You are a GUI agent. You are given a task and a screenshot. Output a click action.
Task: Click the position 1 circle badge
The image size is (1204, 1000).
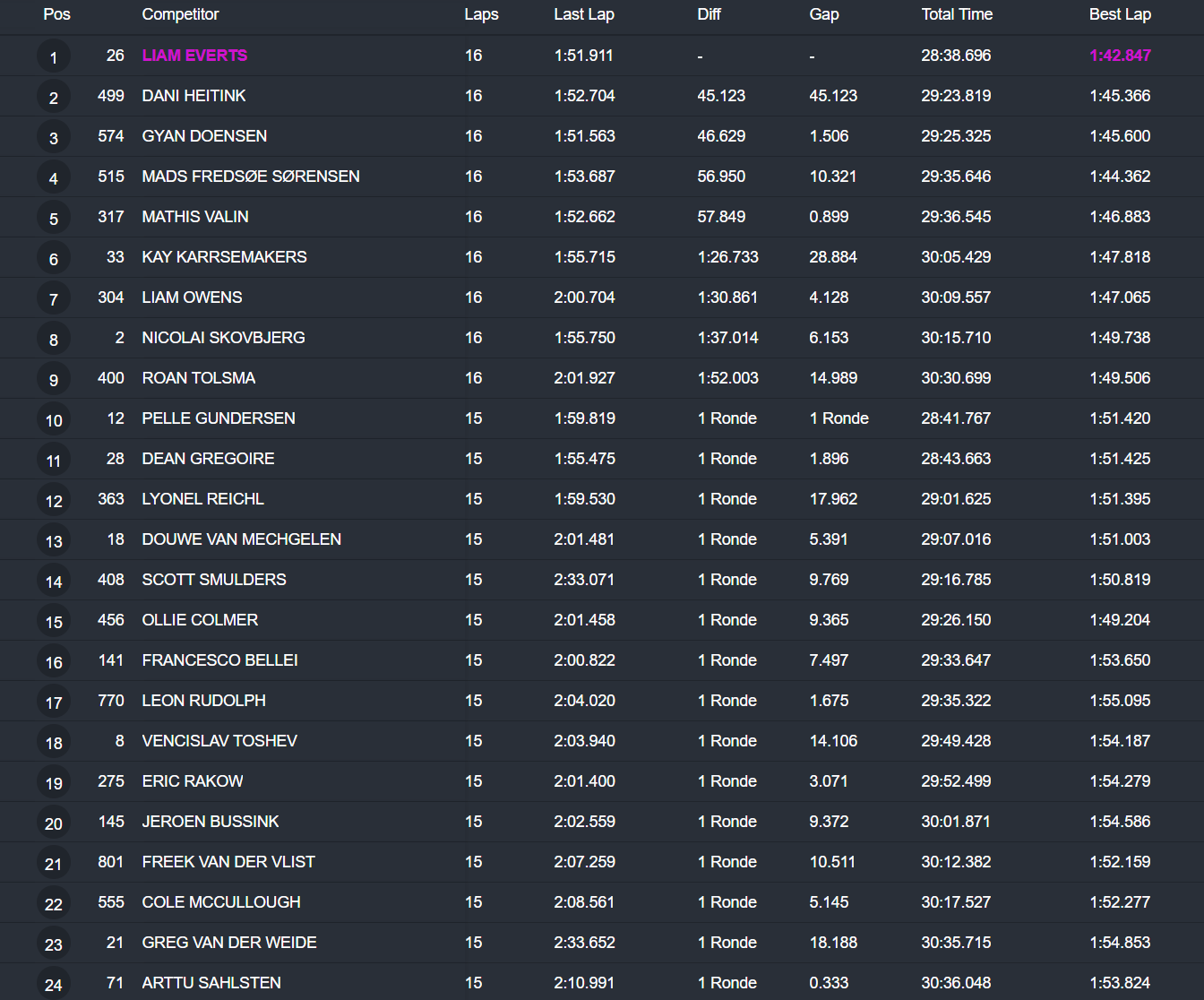click(54, 57)
